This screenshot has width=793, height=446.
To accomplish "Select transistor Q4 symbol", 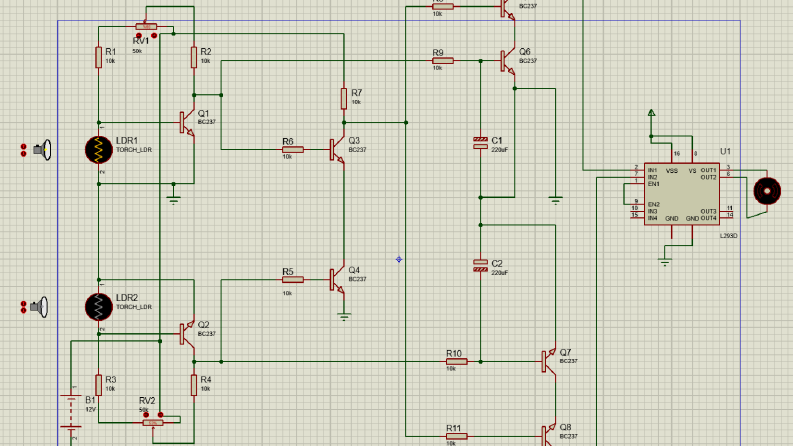I will click(x=338, y=279).
